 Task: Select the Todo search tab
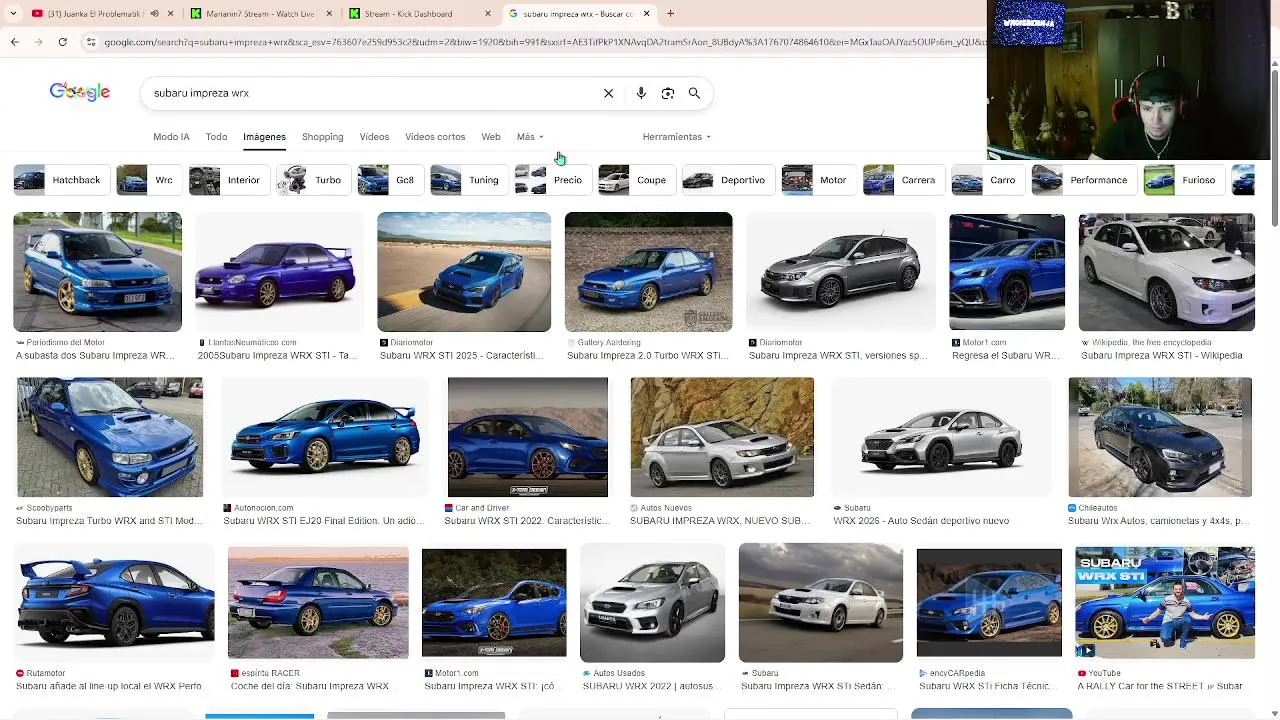(216, 137)
